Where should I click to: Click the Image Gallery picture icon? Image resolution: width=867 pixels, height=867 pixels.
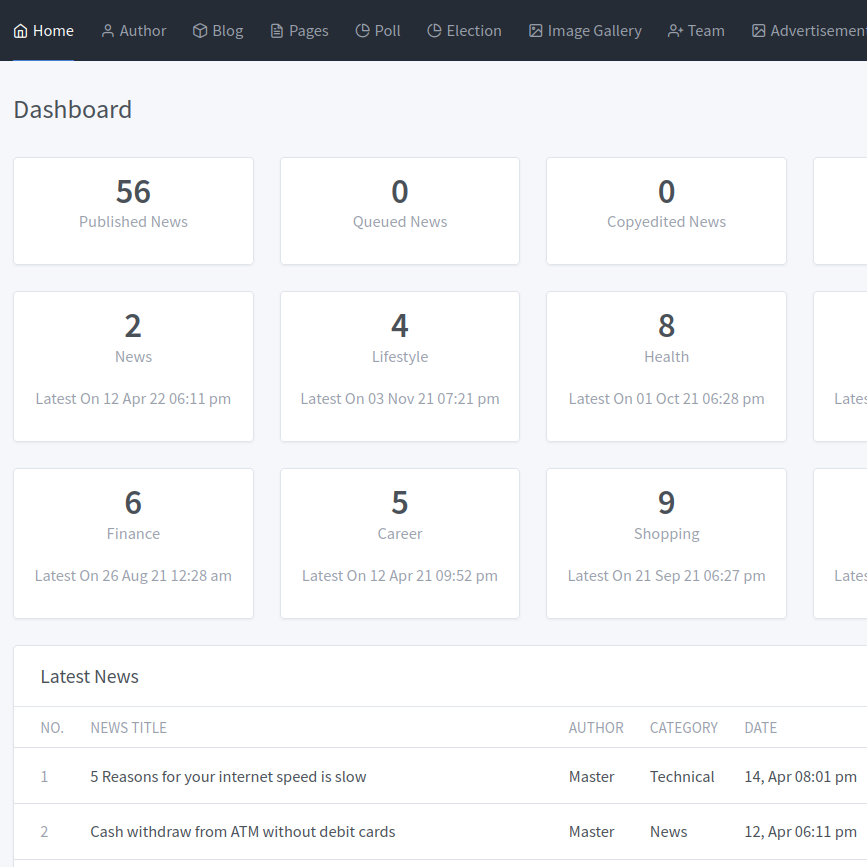click(536, 31)
